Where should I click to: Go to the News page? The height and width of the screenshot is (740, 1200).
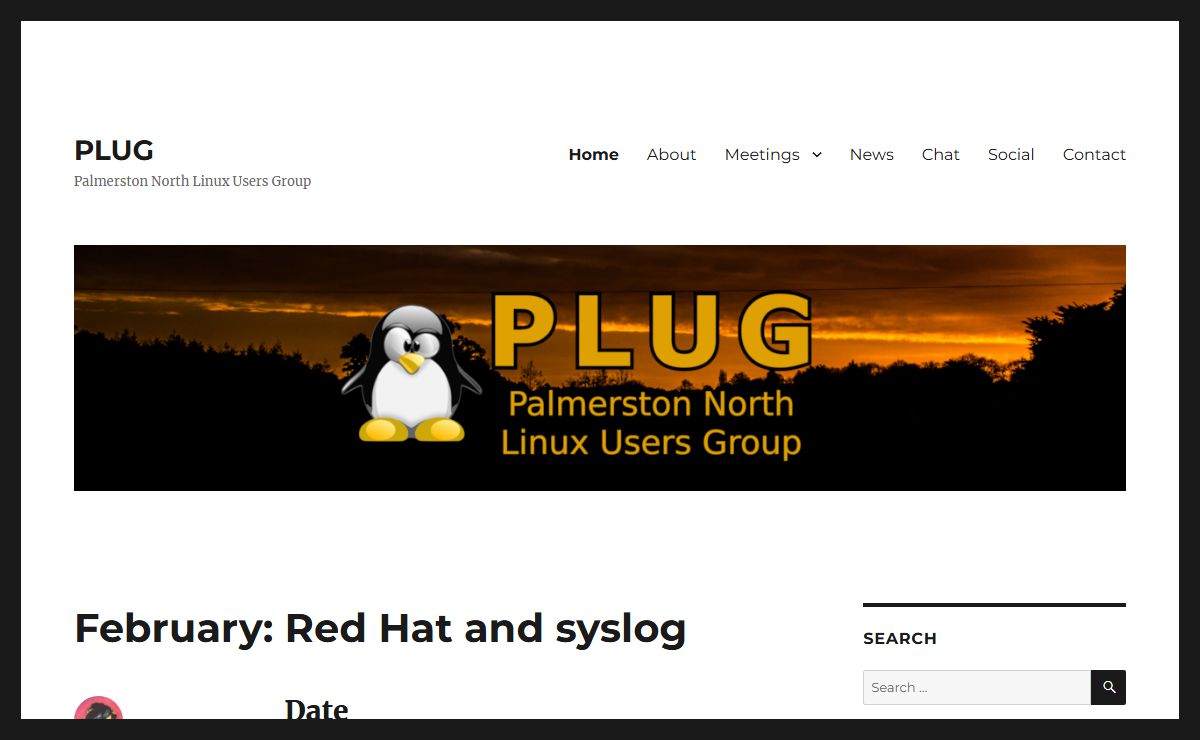click(872, 154)
